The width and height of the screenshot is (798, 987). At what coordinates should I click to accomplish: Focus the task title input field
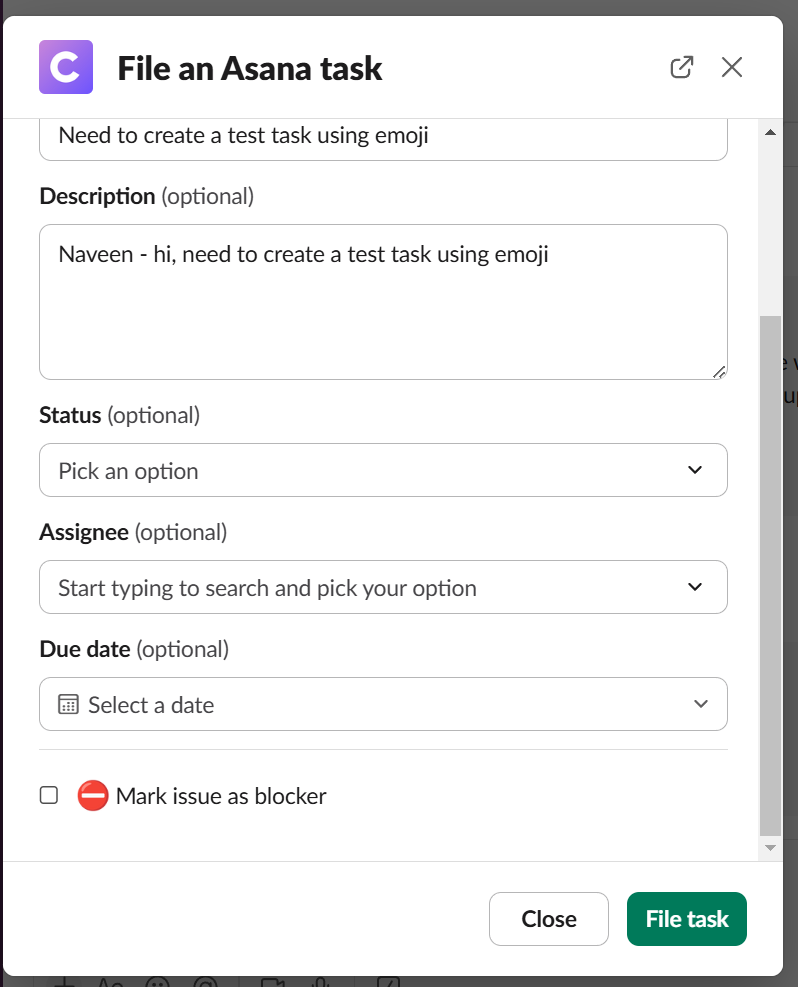pyautogui.click(x=383, y=137)
